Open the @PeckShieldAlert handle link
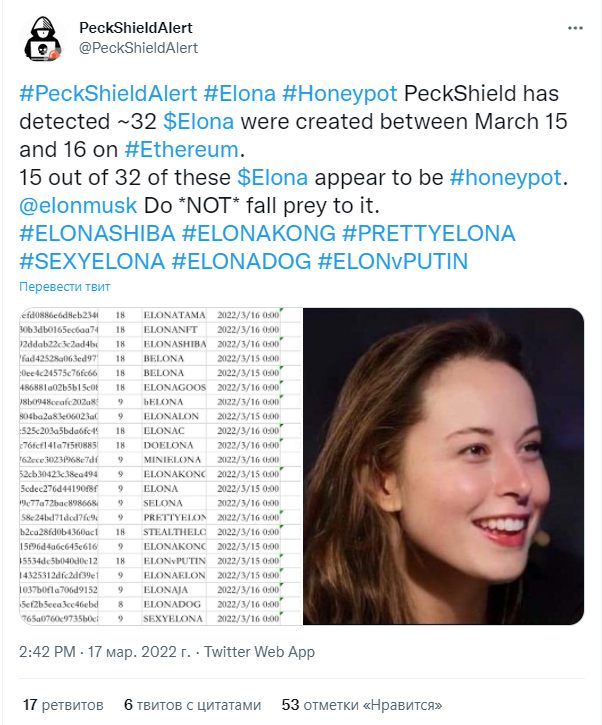 [x=138, y=48]
